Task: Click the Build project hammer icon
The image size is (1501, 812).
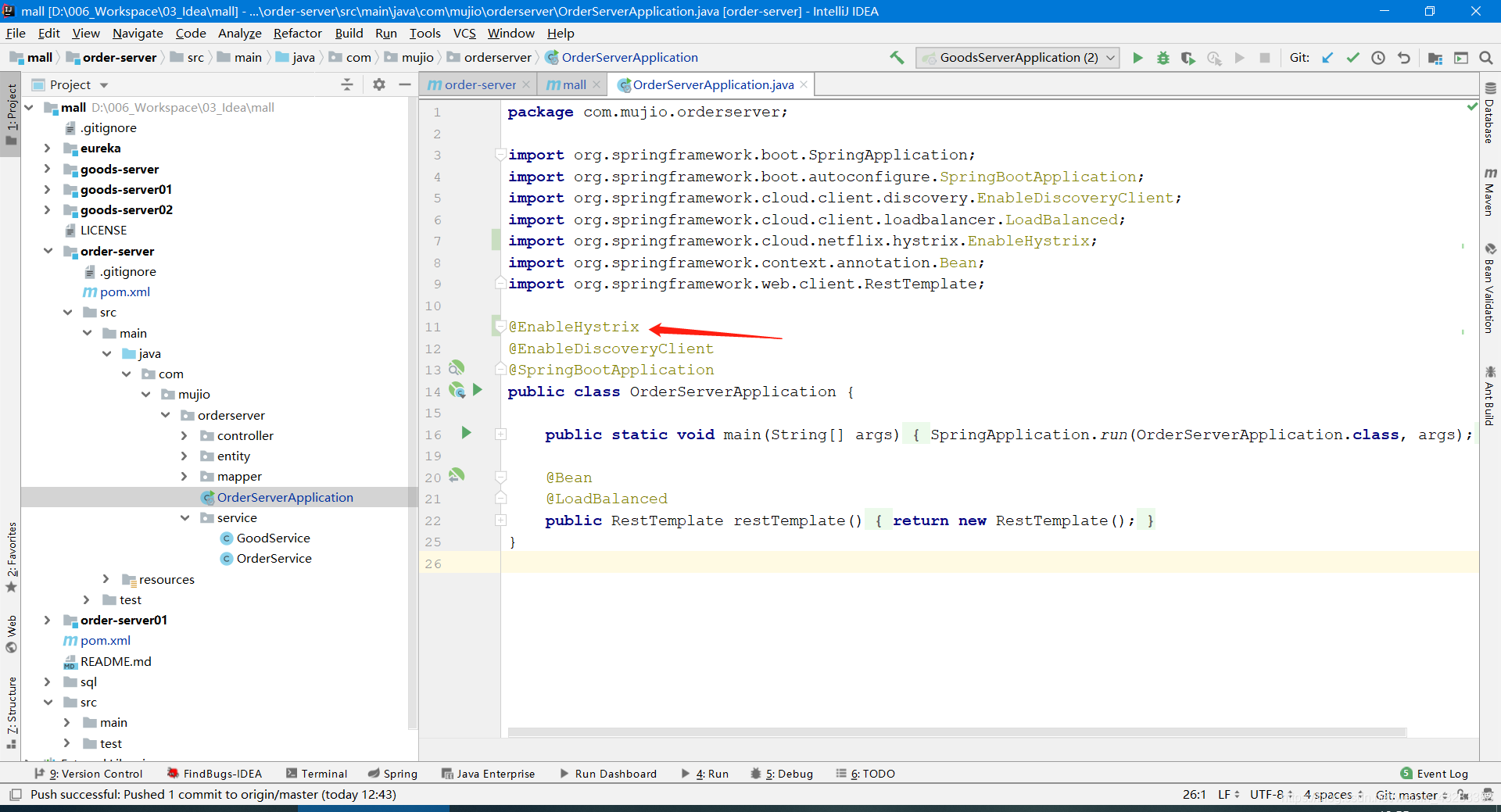Action: (897, 57)
